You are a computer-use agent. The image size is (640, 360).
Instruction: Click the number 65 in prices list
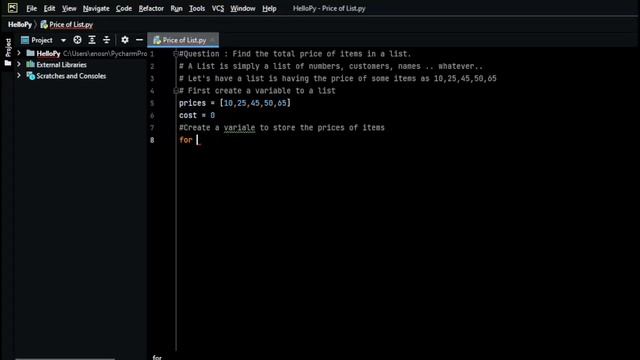coord(282,103)
